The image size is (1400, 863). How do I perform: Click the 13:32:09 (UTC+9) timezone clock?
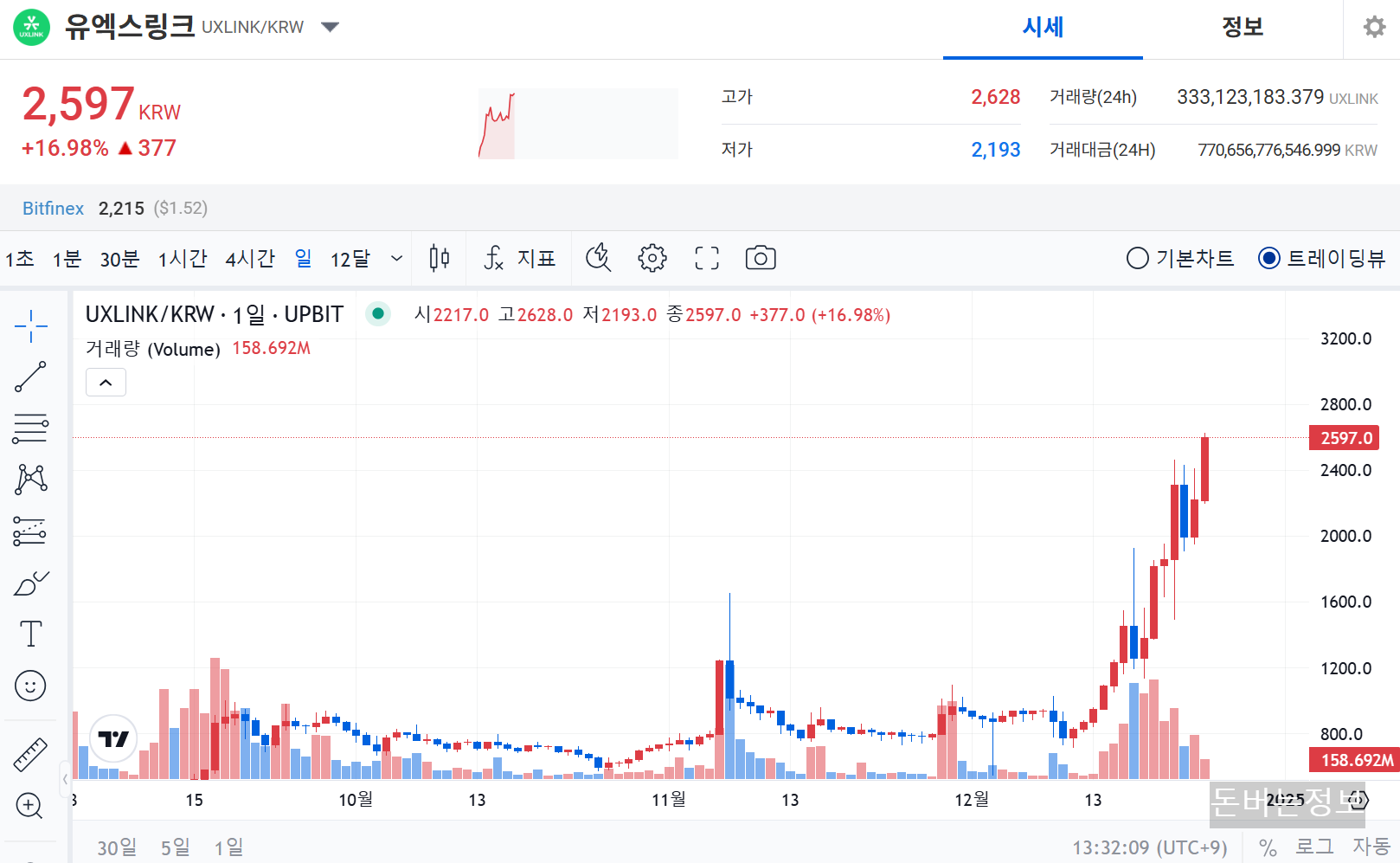[1150, 847]
